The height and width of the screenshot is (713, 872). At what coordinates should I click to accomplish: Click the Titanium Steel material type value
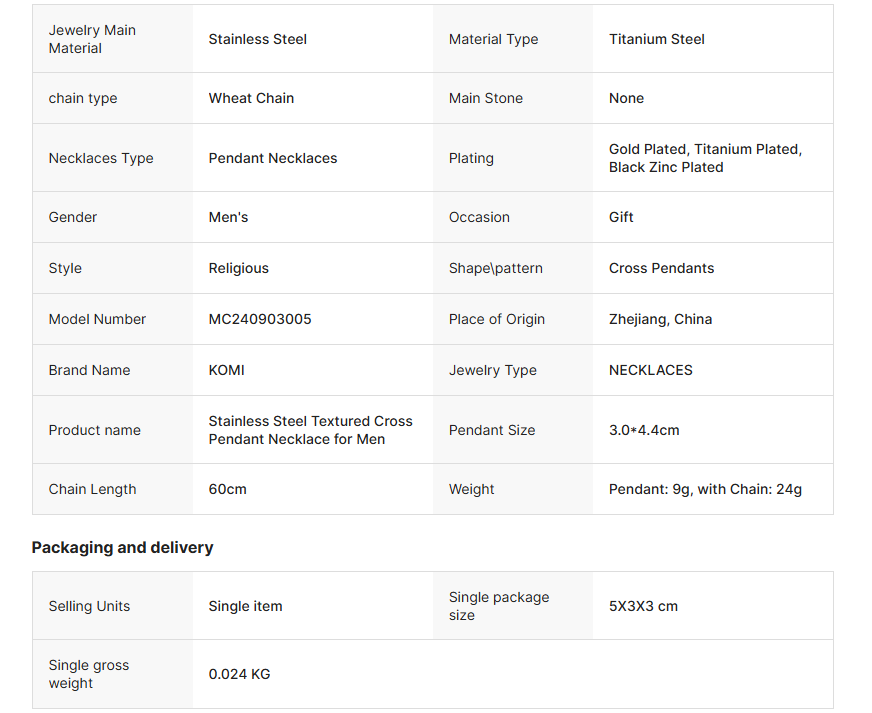[x=656, y=39]
